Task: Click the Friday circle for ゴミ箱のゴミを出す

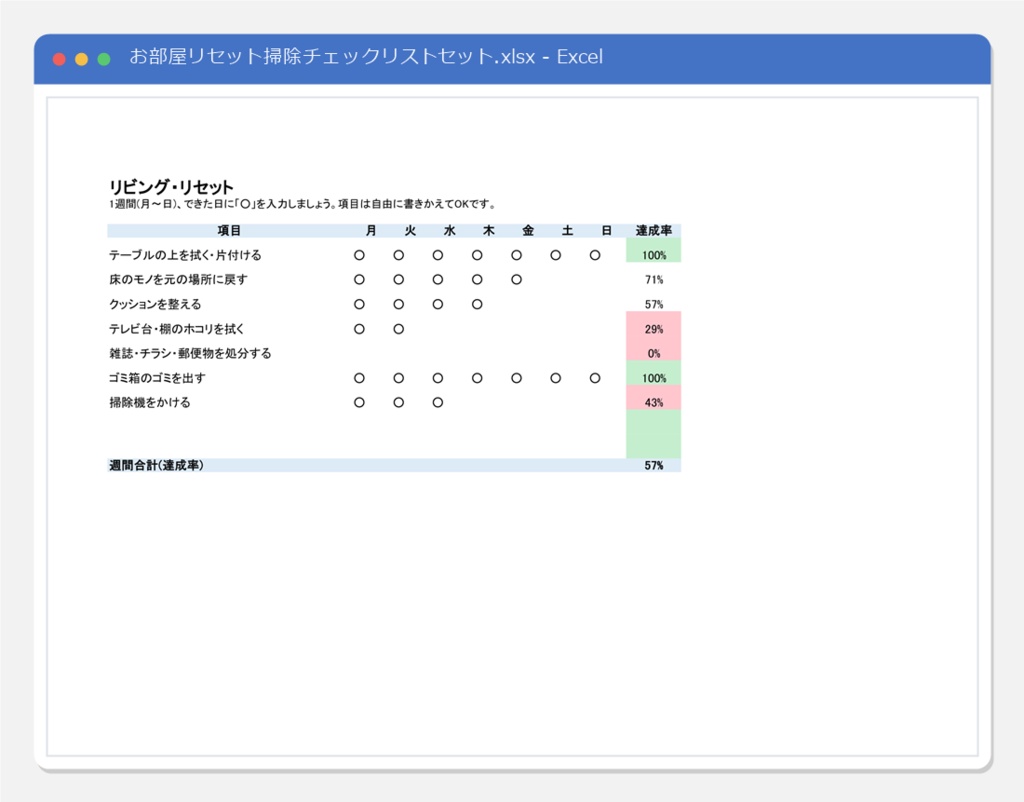Action: click(x=517, y=378)
